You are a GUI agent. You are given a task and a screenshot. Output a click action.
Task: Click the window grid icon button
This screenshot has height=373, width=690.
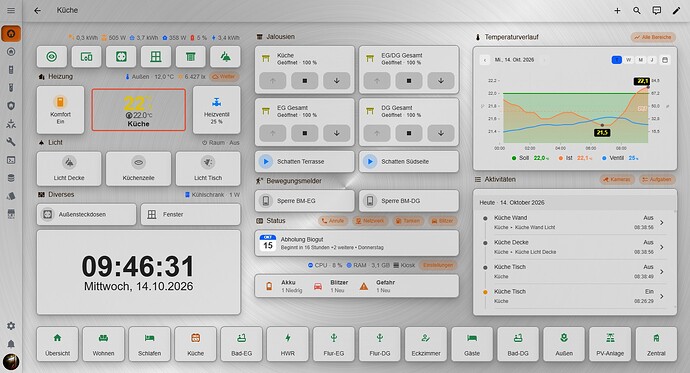pyautogui.click(x=156, y=57)
